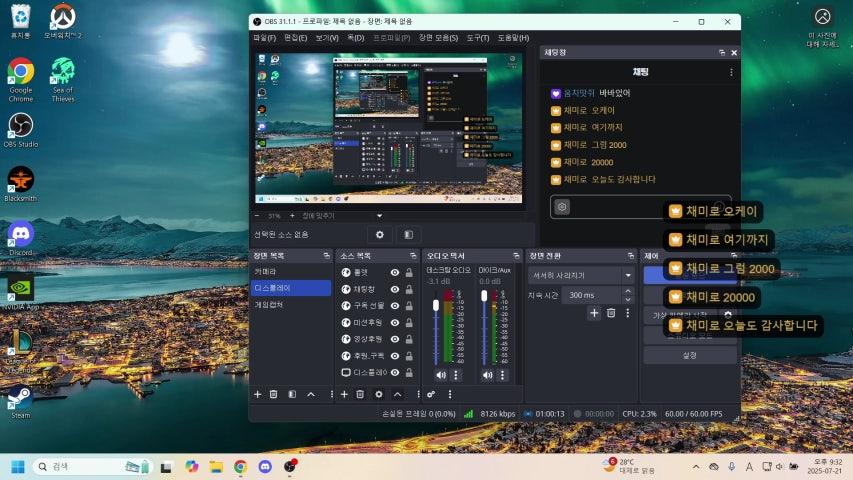The image size is (853, 480).
Task: Open the 파일(F) menu
Action: coord(264,38)
